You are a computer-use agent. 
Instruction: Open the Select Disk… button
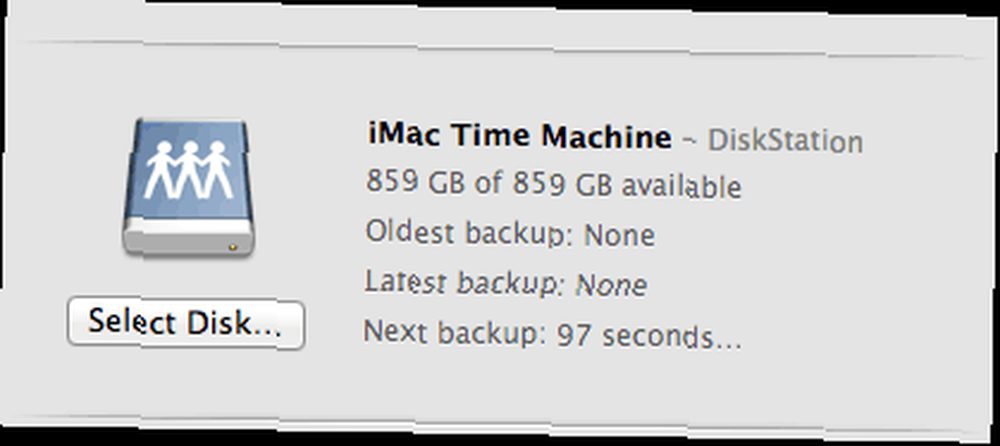tap(186, 323)
